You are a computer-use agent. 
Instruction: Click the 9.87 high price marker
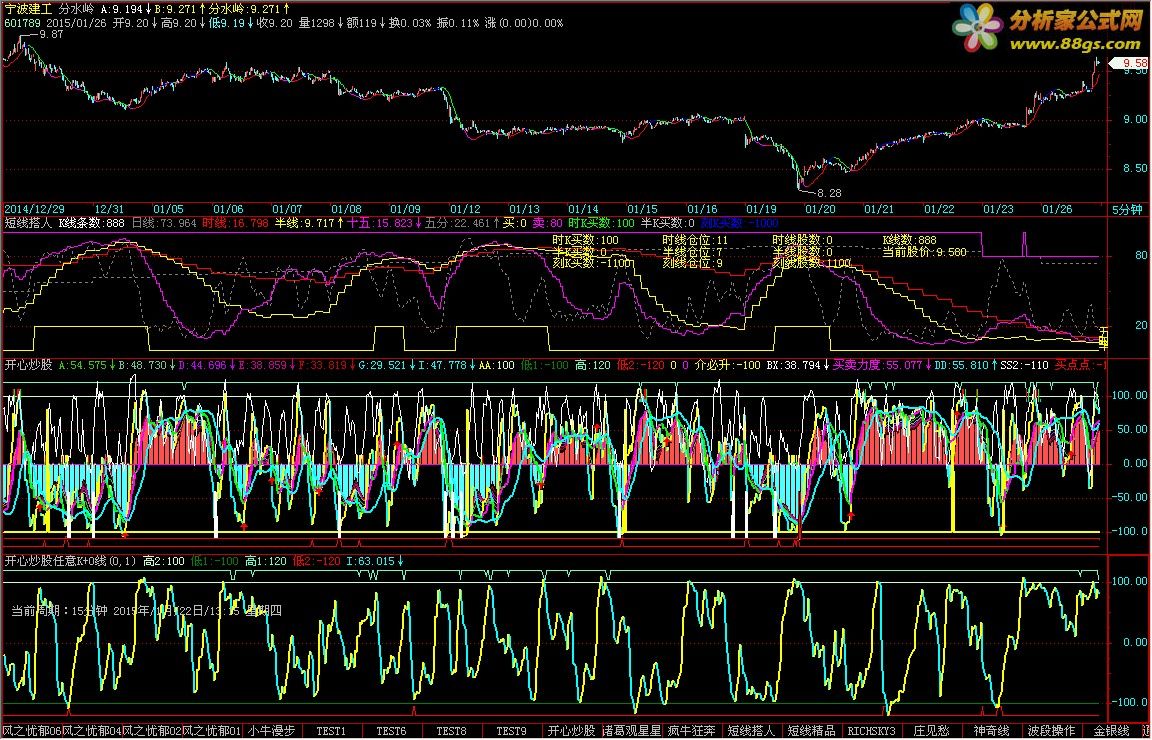pyautogui.click(x=50, y=35)
